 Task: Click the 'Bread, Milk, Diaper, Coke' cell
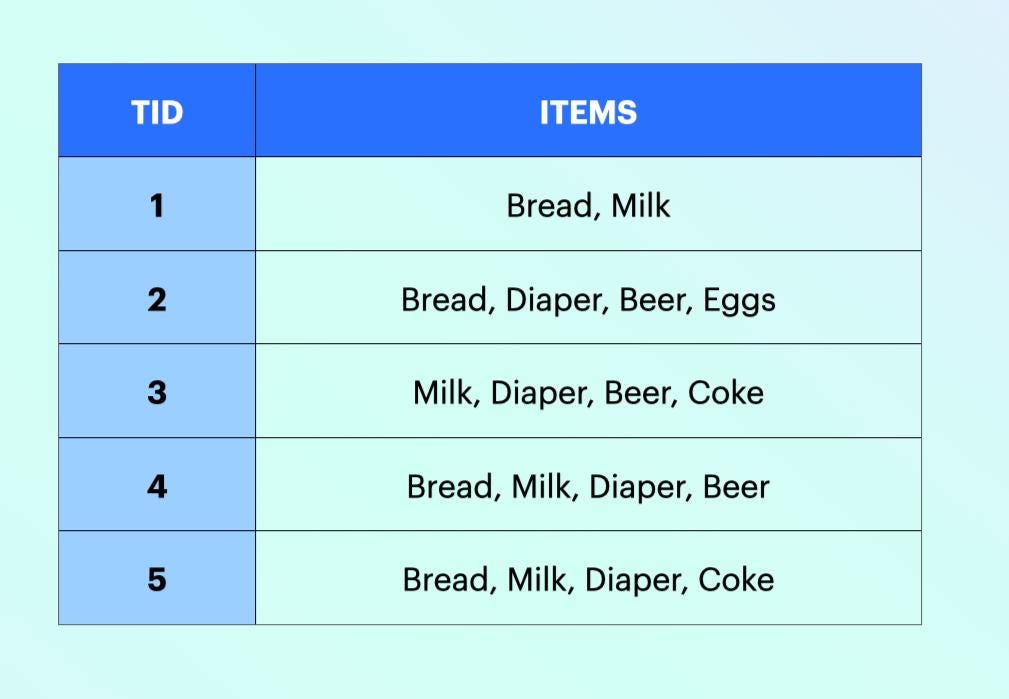[x=588, y=578]
